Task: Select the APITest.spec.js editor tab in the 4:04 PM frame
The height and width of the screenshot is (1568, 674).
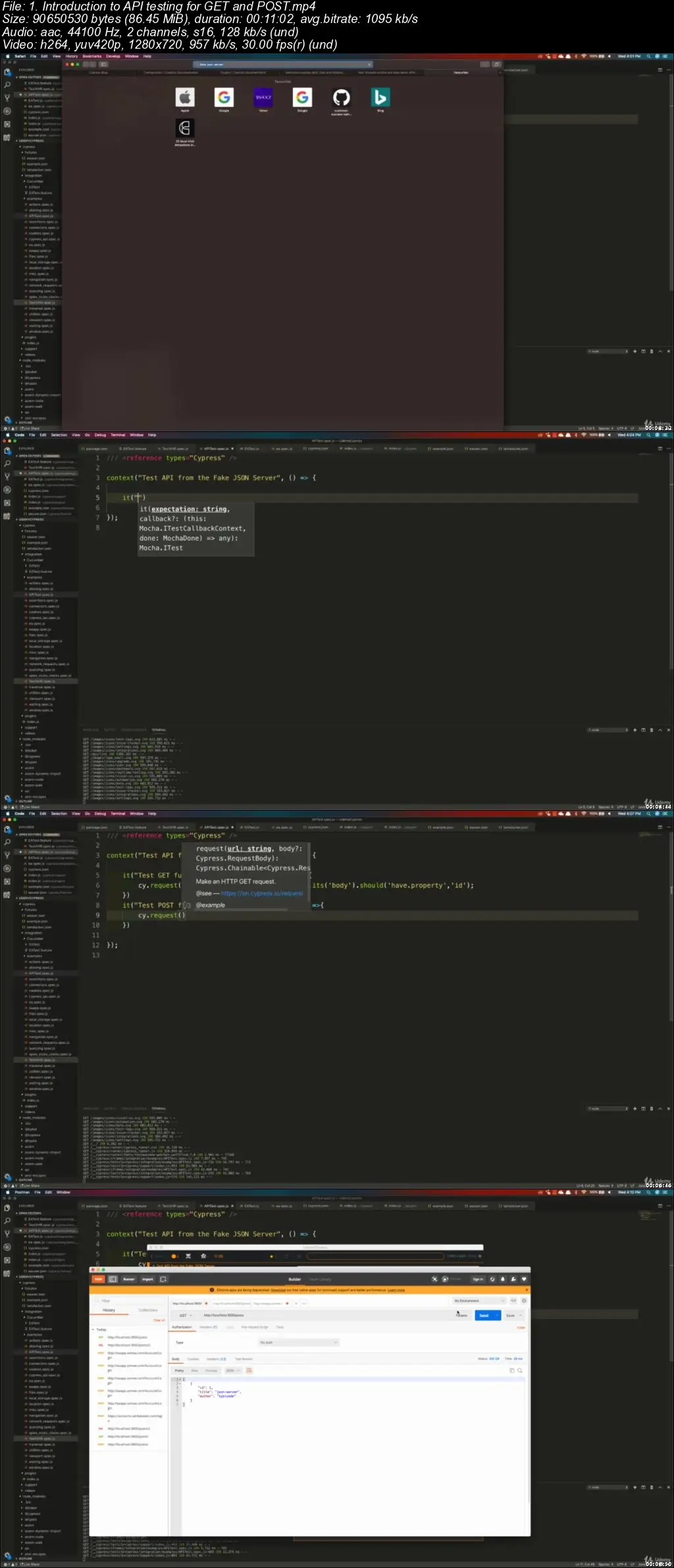Action: point(216,448)
